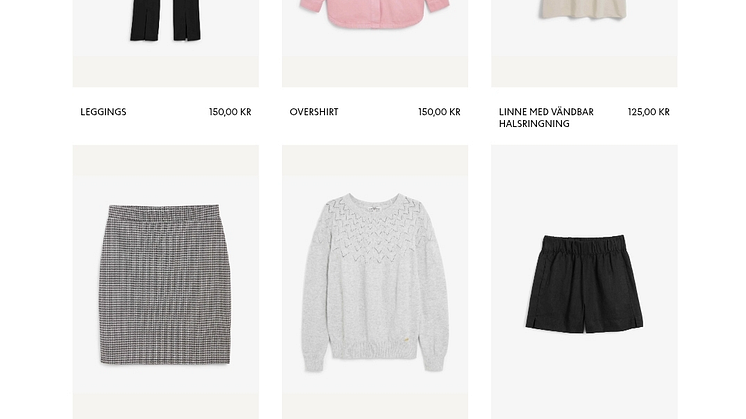Viewport: 746px width, 419px height.
Task: View the black shorts product
Action: pos(584,283)
